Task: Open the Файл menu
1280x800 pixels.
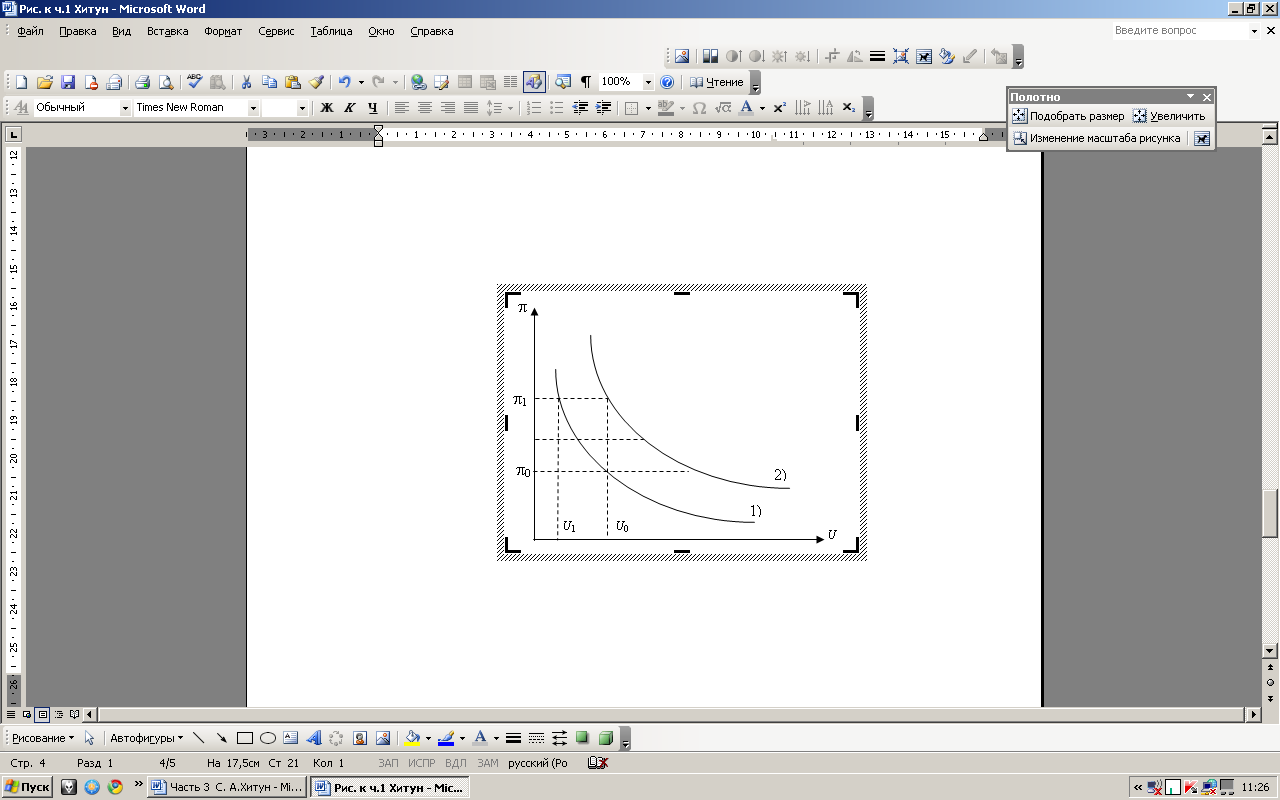Action: coord(30,31)
